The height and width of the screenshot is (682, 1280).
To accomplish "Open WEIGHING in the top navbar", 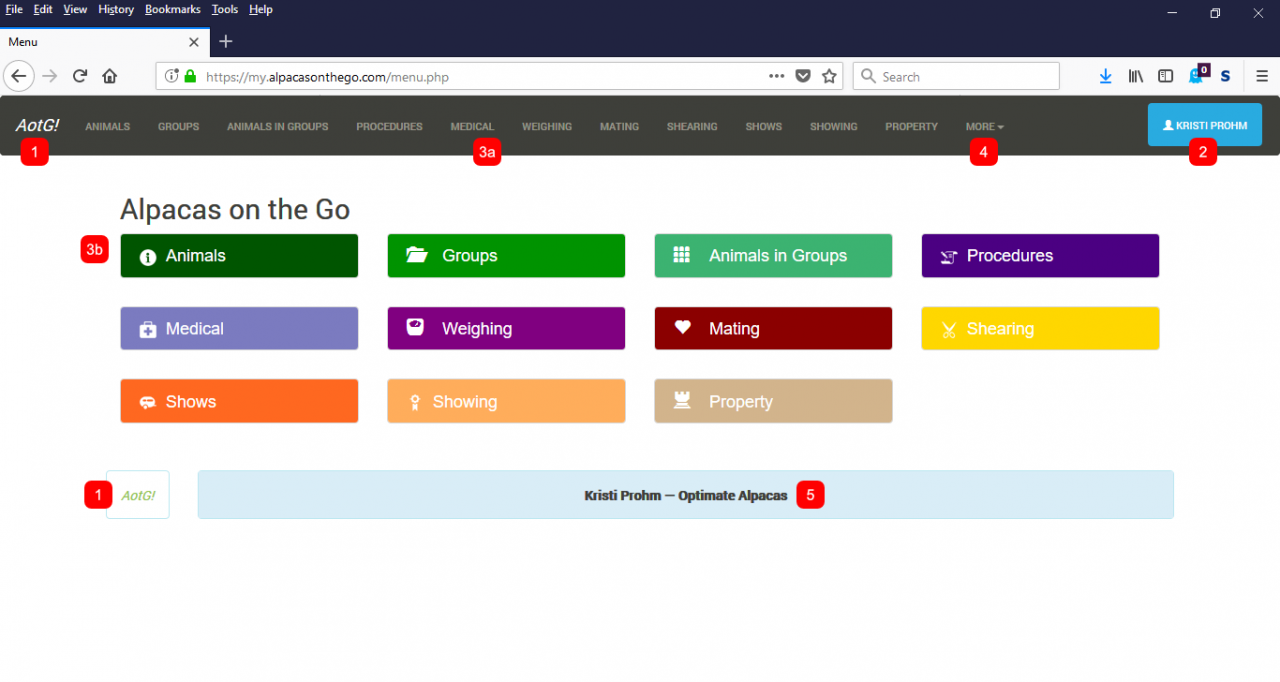I will tap(547, 127).
